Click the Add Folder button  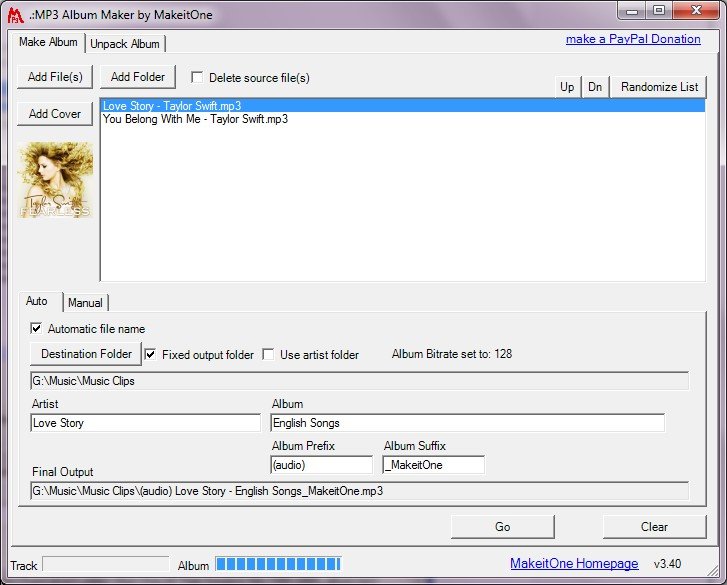(138, 77)
